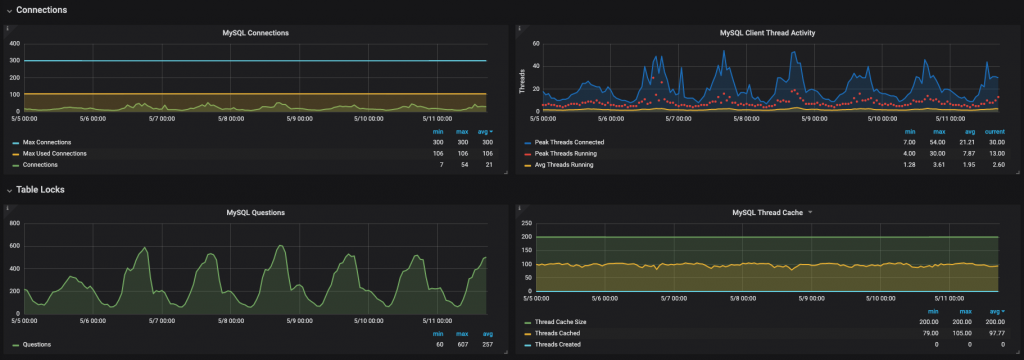
Task: Open the Connections row title
Action: (x=41, y=10)
